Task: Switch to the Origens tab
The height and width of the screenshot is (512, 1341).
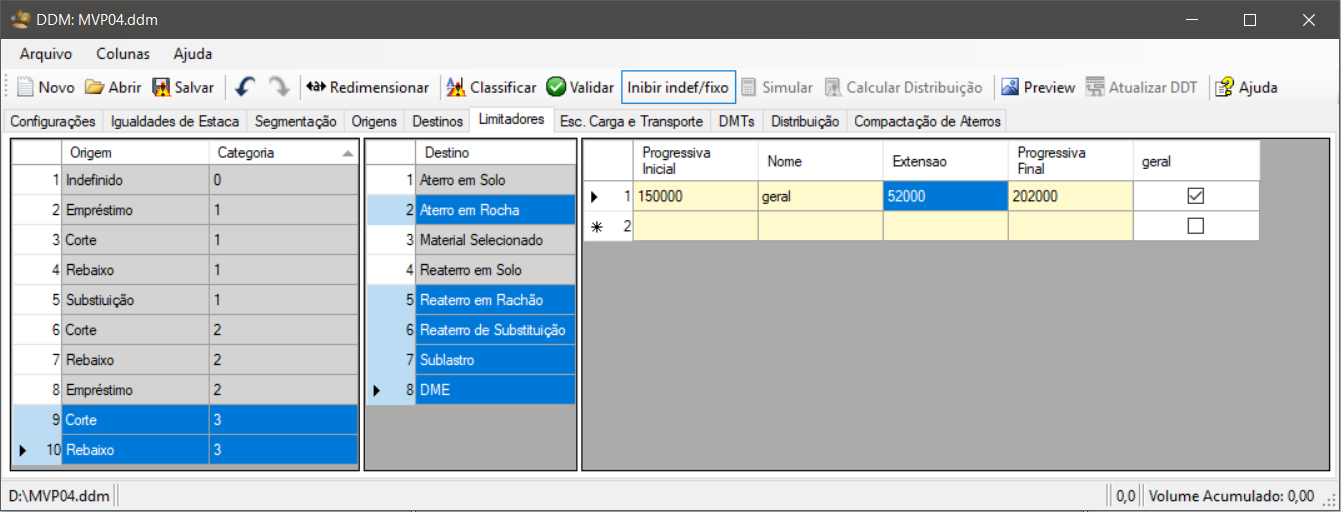Action: 375,122
